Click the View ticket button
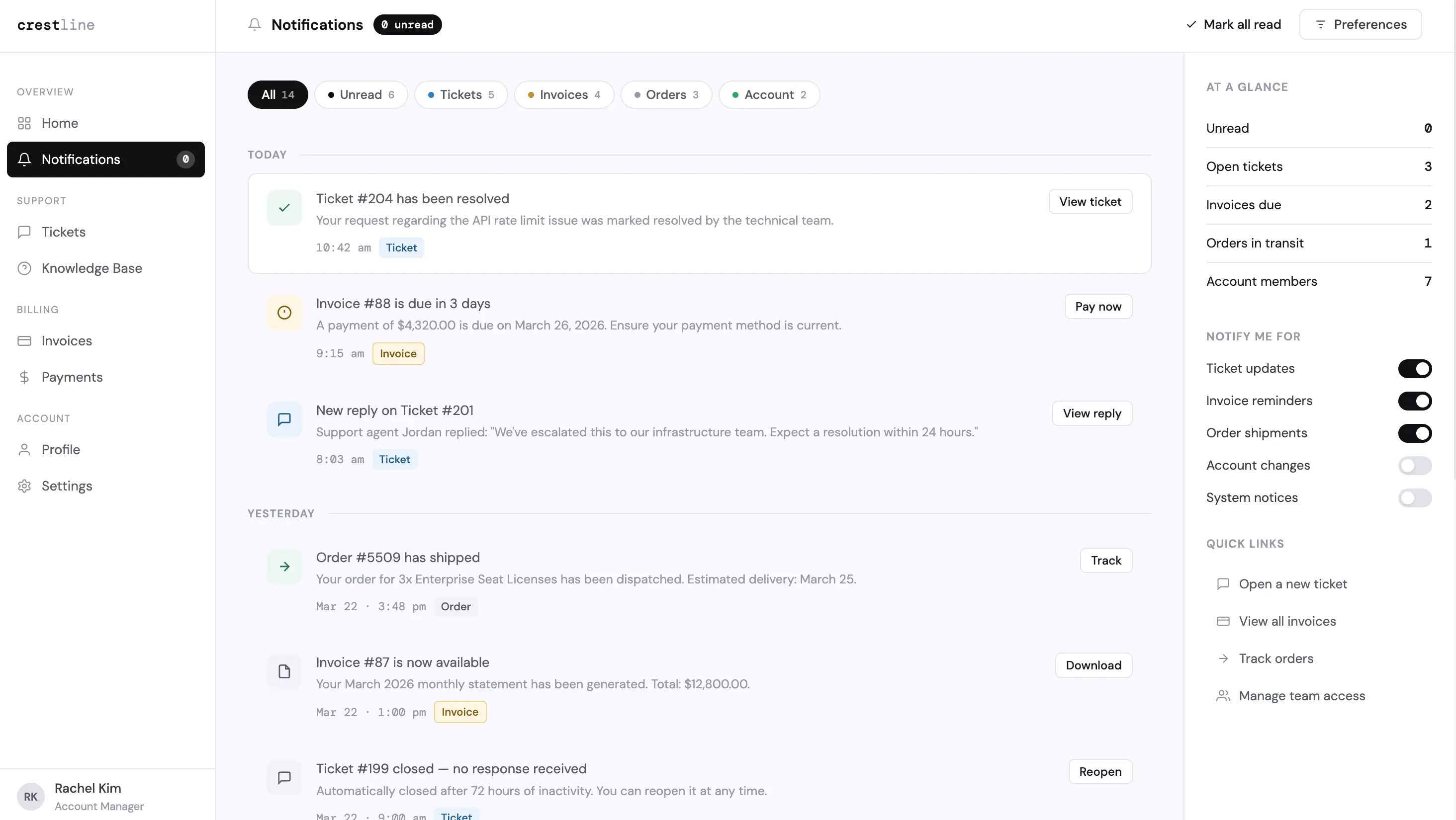Image resolution: width=1456 pixels, height=820 pixels. [1091, 202]
